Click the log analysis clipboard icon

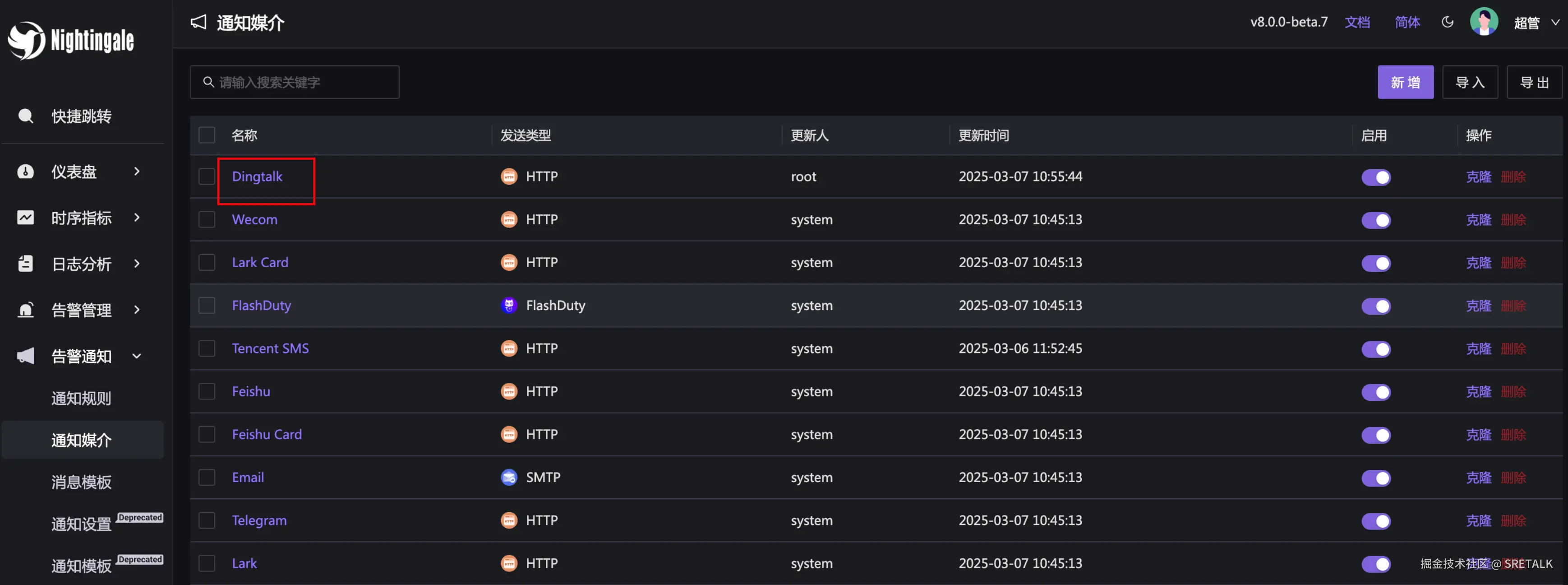click(x=26, y=263)
